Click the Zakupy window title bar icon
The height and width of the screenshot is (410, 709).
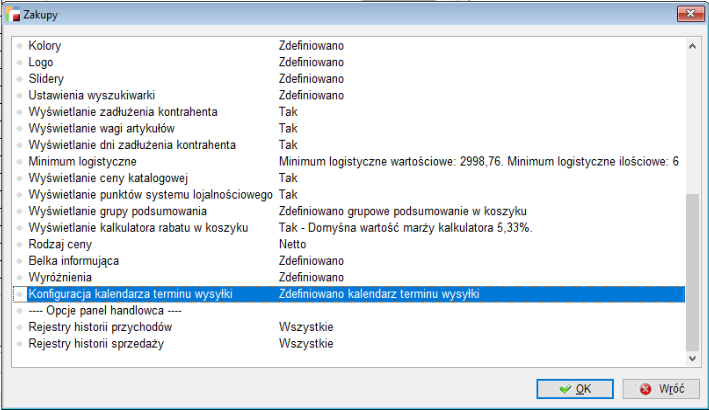coord(13,14)
